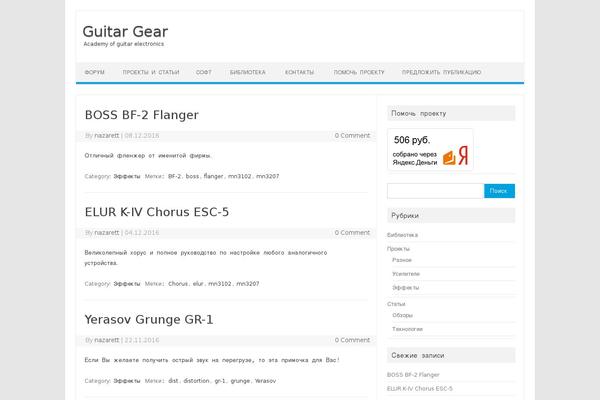This screenshot has height=400, width=600.
Task: Select the СОФТ navigation item
Action: tap(204, 72)
